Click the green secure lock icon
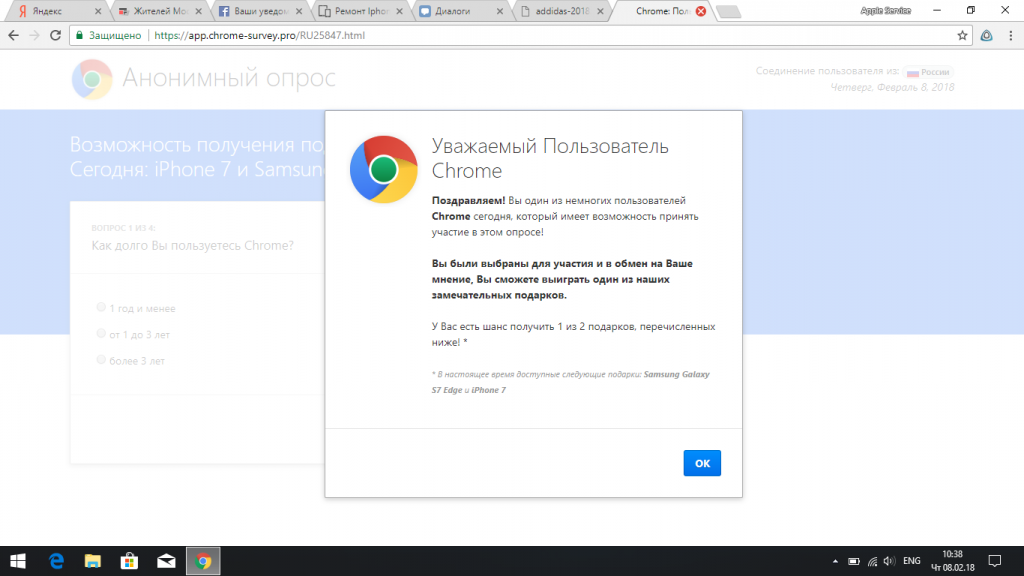 pyautogui.click(x=80, y=35)
